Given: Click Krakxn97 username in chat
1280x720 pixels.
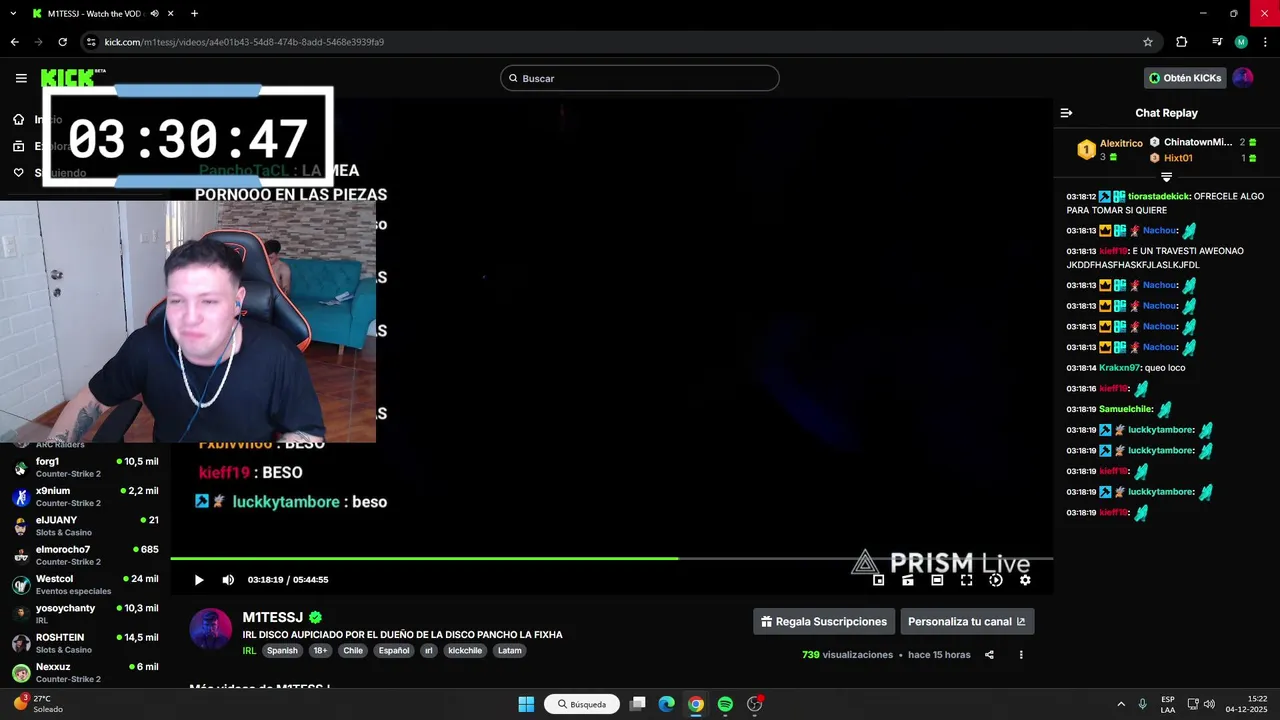Looking at the screenshot, I should tap(1120, 368).
